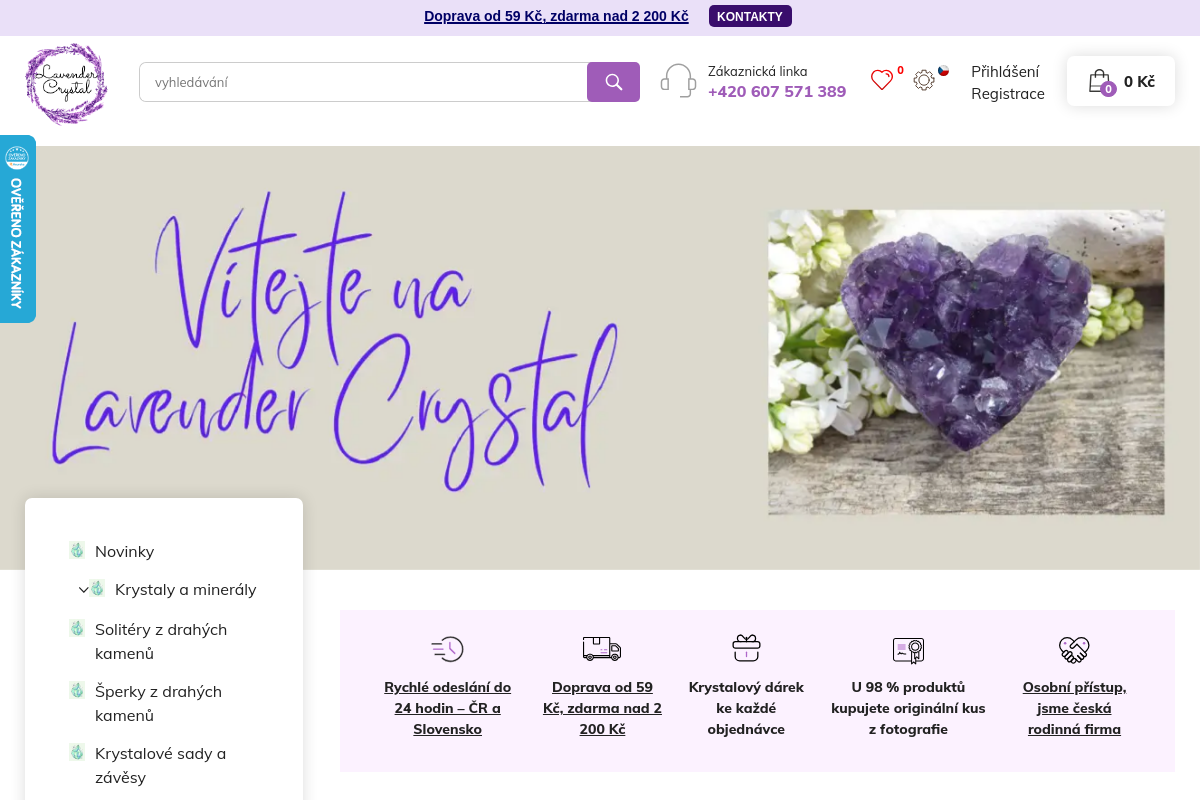Click the gift box icon
Screen dimensions: 1200x800
click(x=746, y=648)
